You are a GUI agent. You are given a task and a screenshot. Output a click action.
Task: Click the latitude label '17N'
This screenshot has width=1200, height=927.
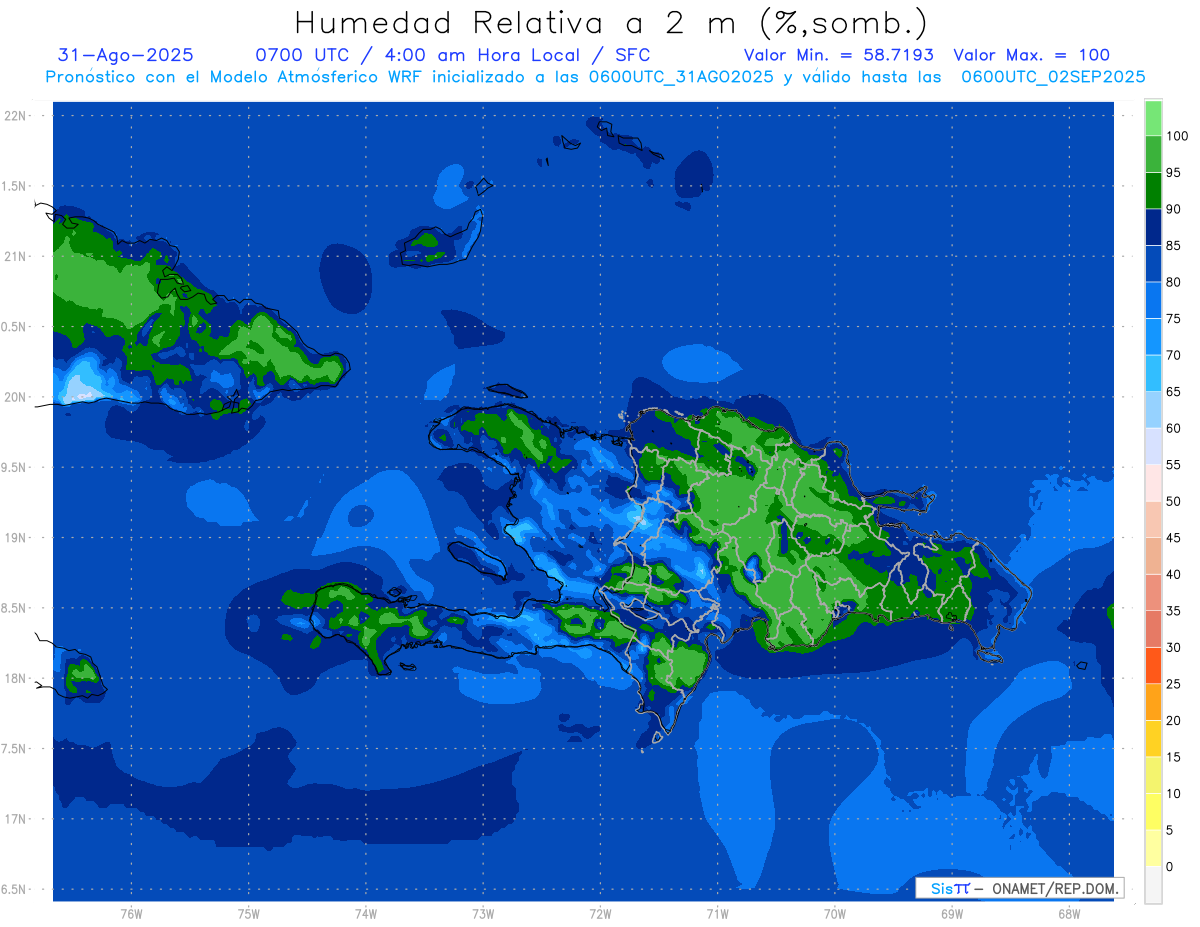pos(15,820)
